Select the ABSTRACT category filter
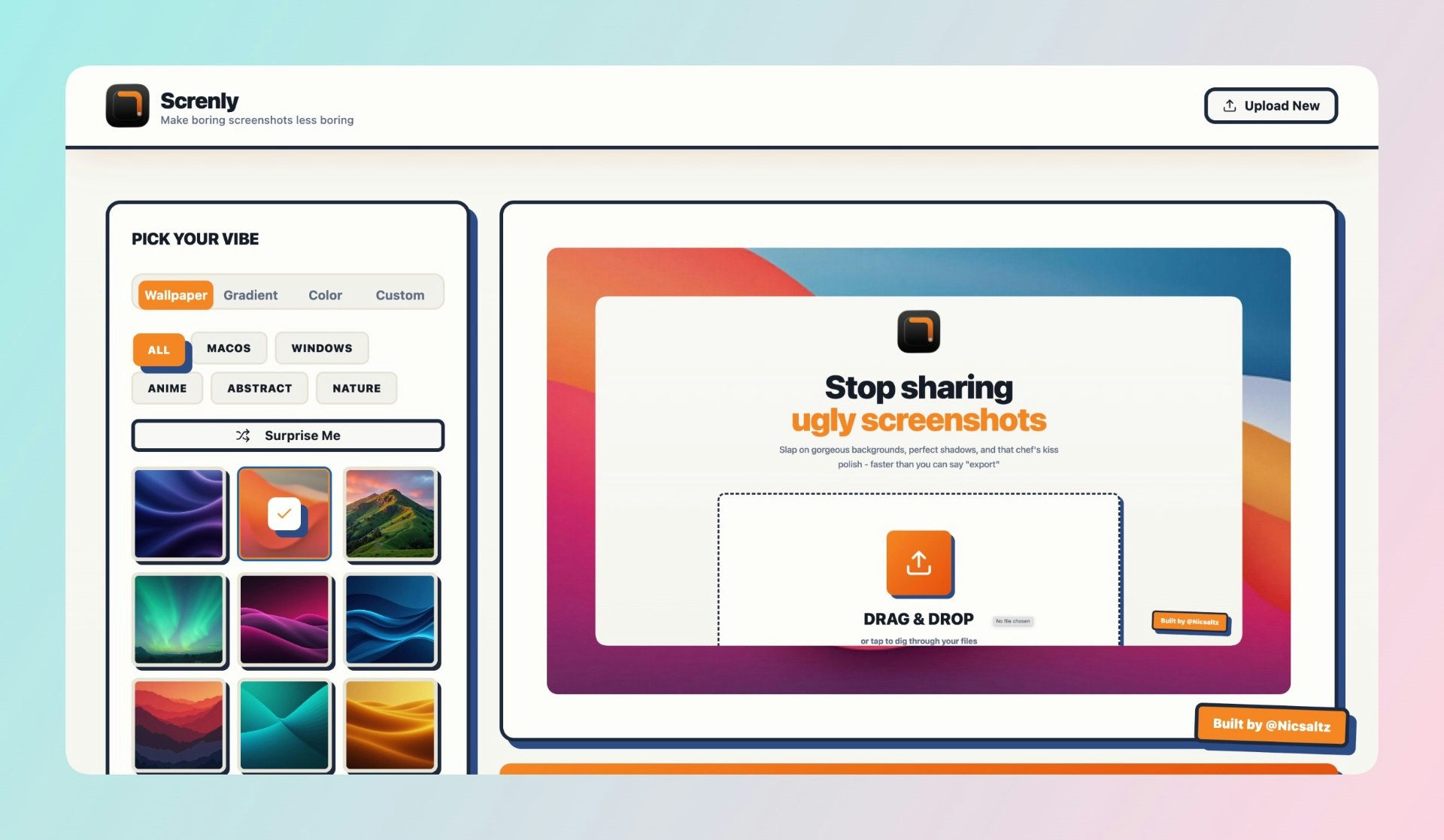 coord(259,388)
